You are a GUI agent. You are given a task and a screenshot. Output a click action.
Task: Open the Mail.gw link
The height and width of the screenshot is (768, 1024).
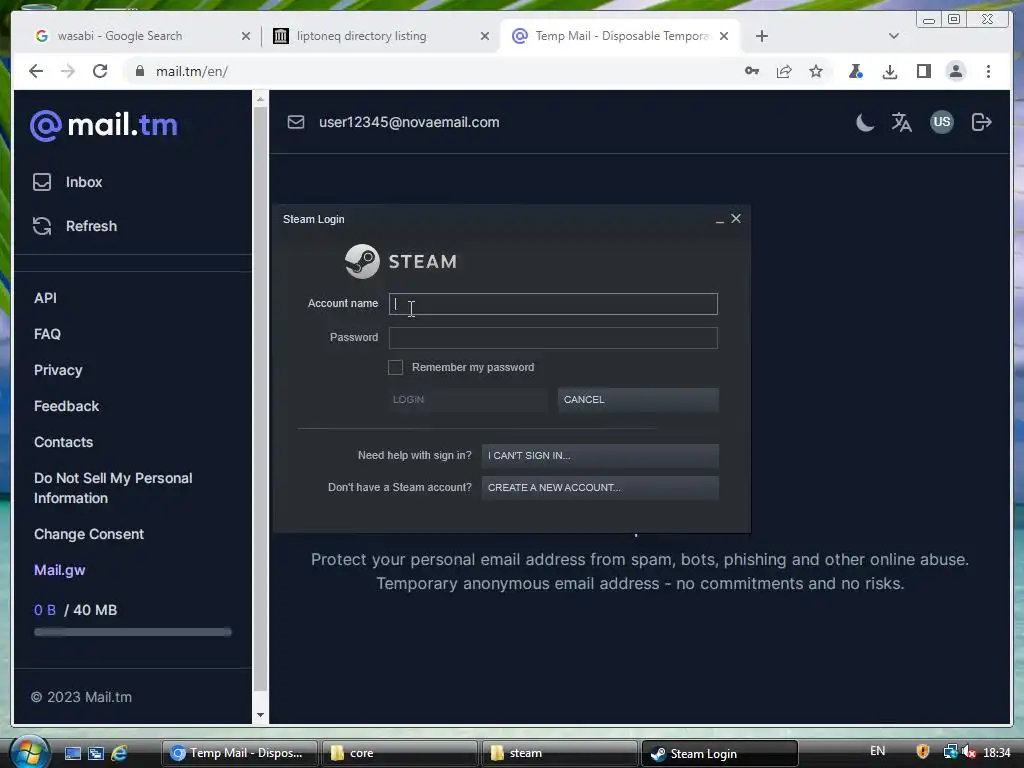click(x=59, y=570)
